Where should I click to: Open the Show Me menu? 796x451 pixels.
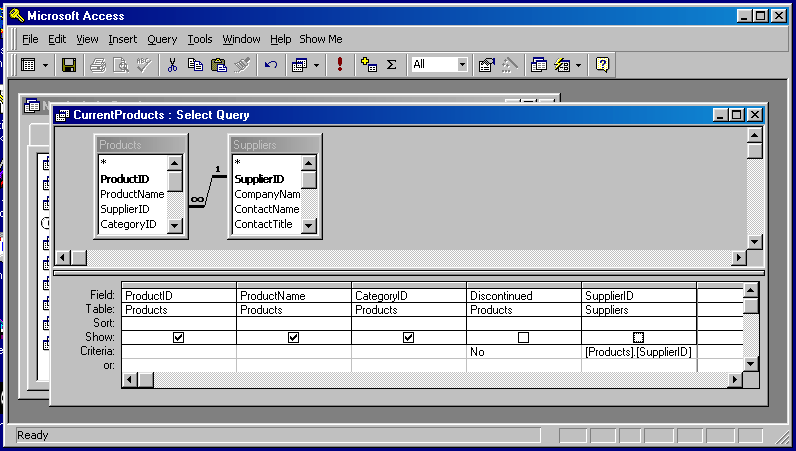(321, 39)
